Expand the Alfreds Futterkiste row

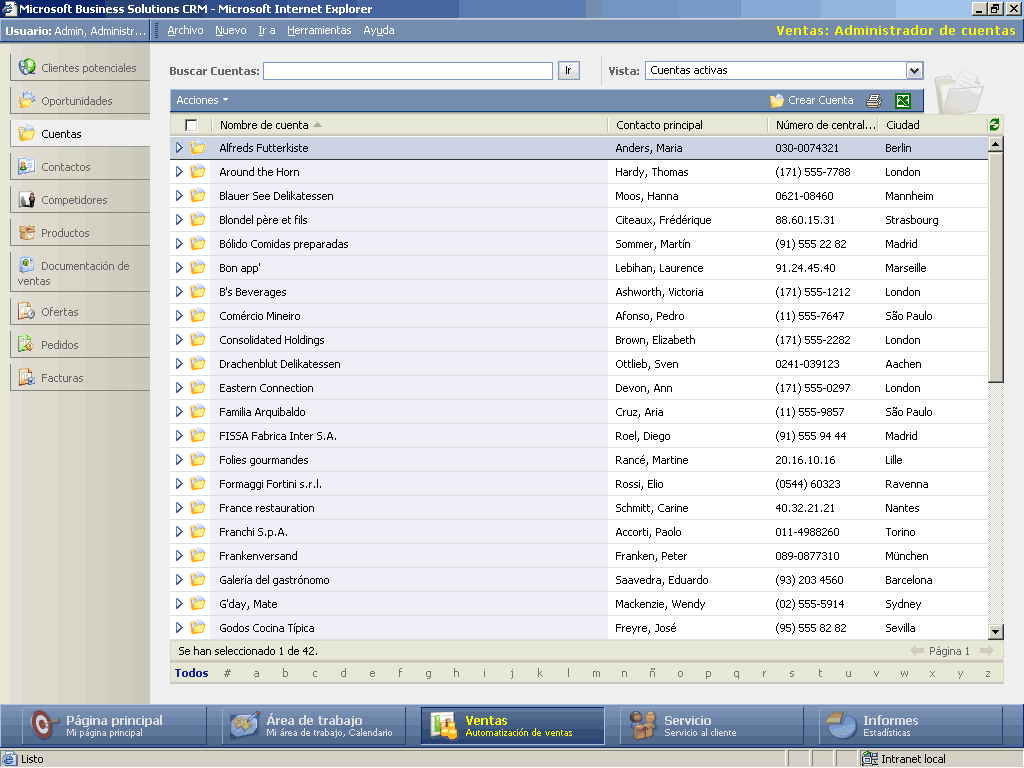(x=179, y=148)
